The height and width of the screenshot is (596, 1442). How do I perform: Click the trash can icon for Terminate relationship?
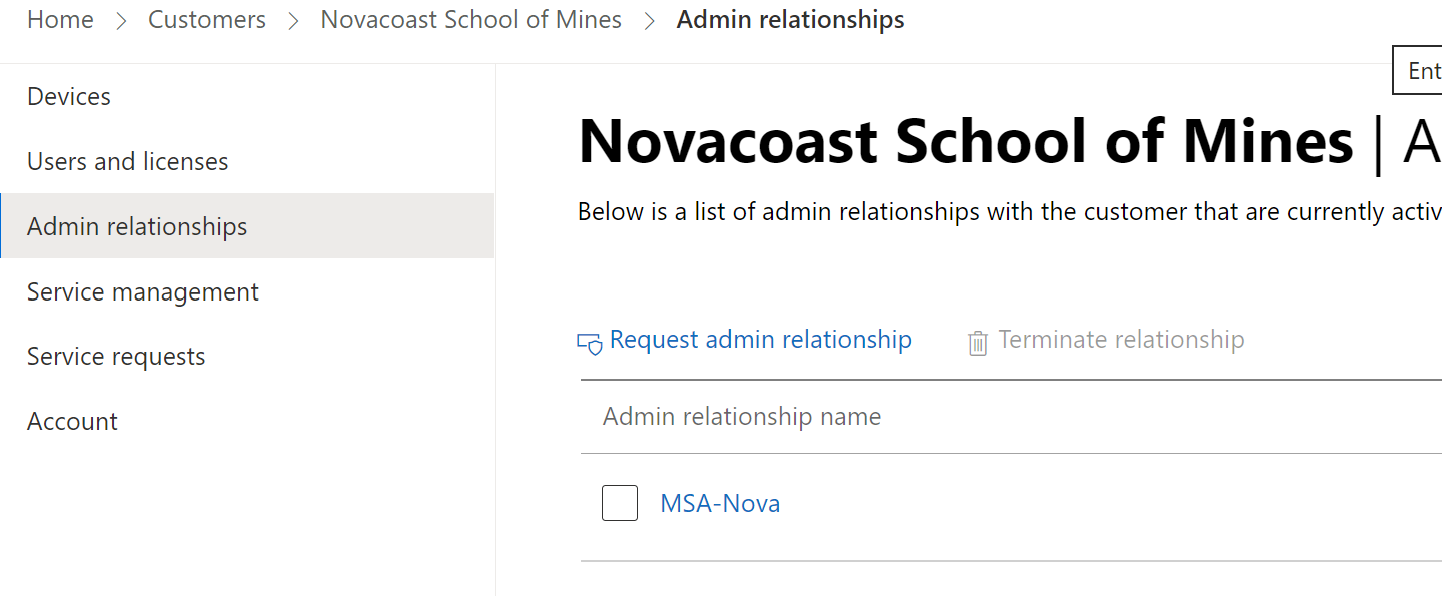click(977, 343)
